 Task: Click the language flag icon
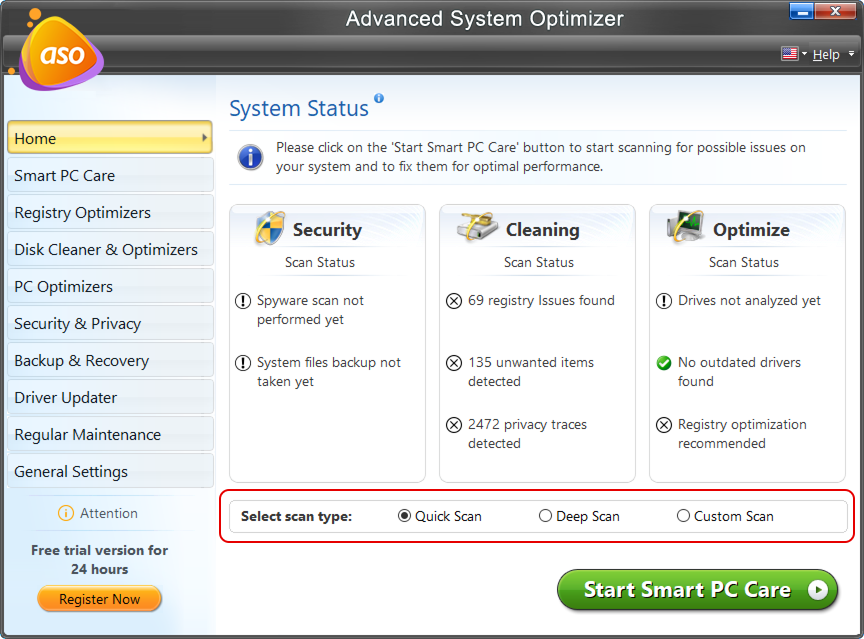[x=789, y=54]
